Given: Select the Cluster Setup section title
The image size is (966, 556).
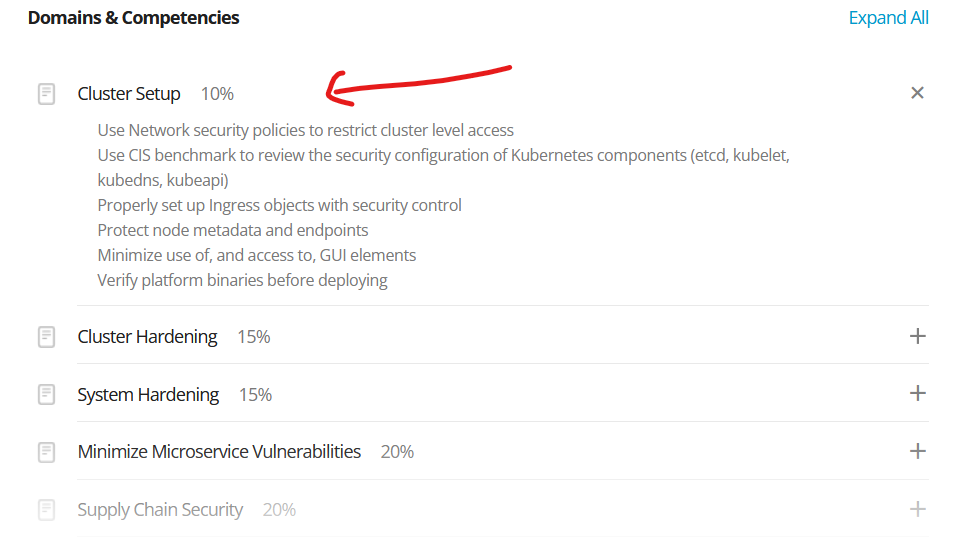Looking at the screenshot, I should click(x=129, y=94).
